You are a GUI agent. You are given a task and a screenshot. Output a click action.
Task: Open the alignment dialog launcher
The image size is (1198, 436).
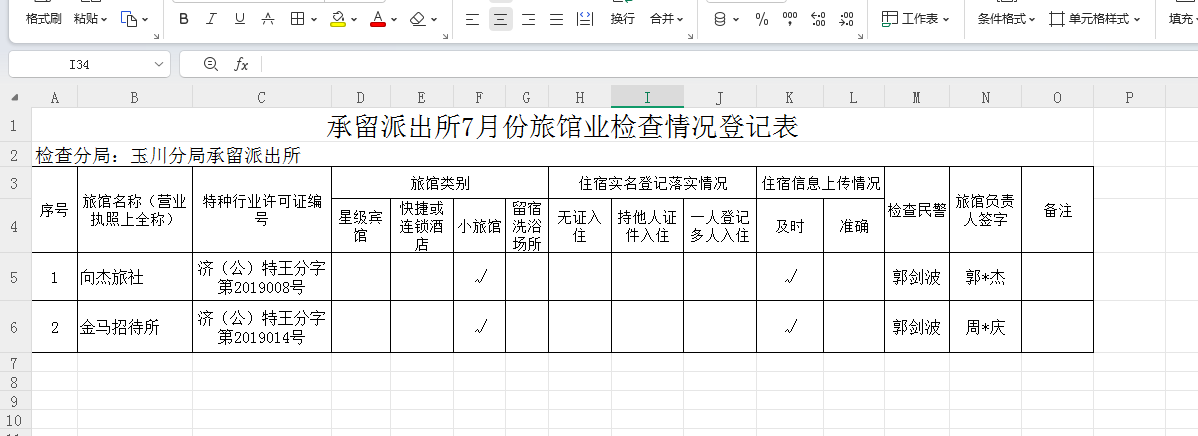[x=691, y=36]
